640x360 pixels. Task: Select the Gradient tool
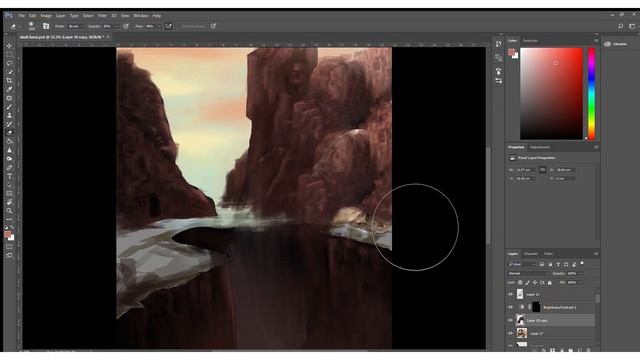tap(9, 141)
